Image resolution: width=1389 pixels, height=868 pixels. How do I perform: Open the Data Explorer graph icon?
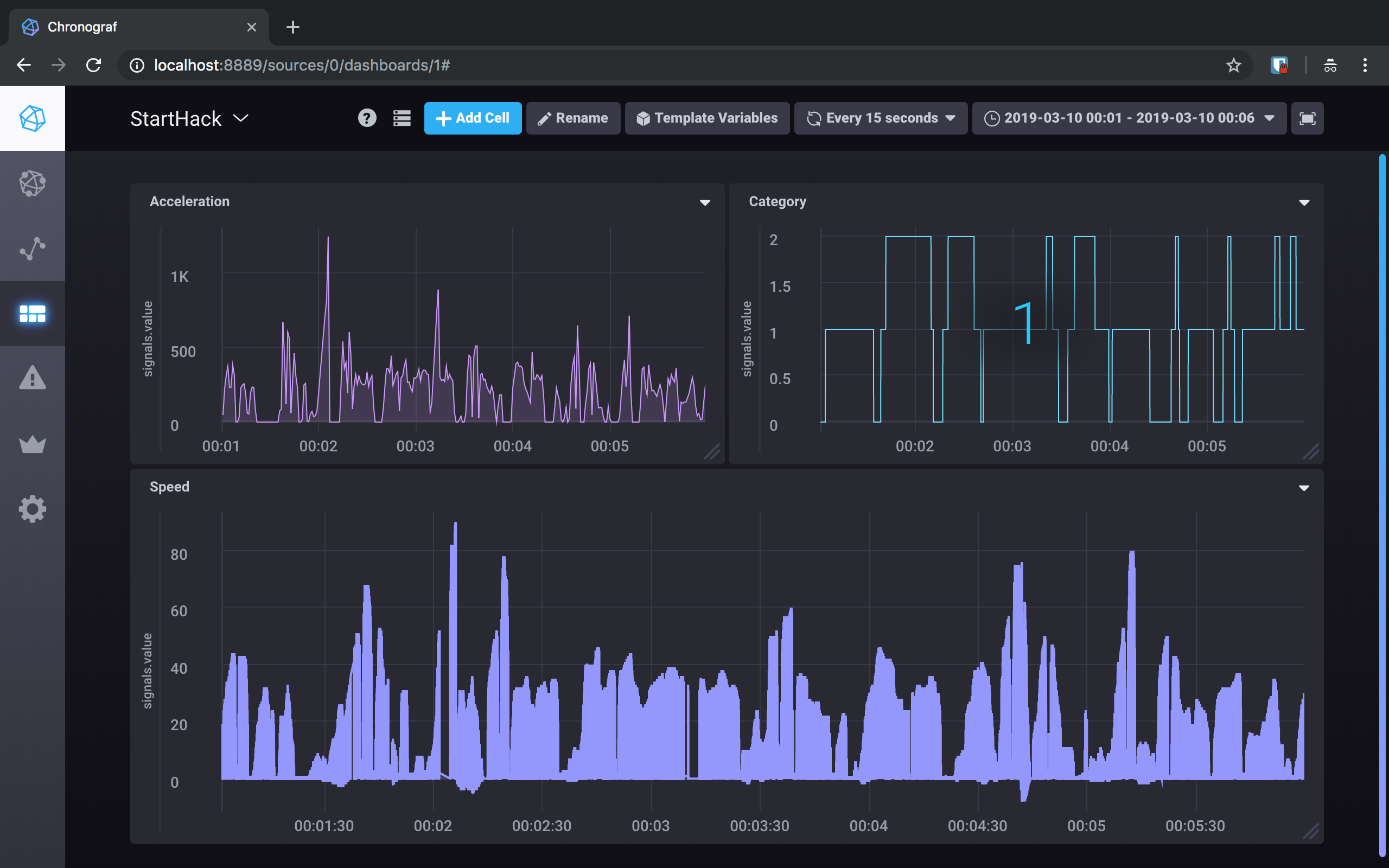point(32,248)
